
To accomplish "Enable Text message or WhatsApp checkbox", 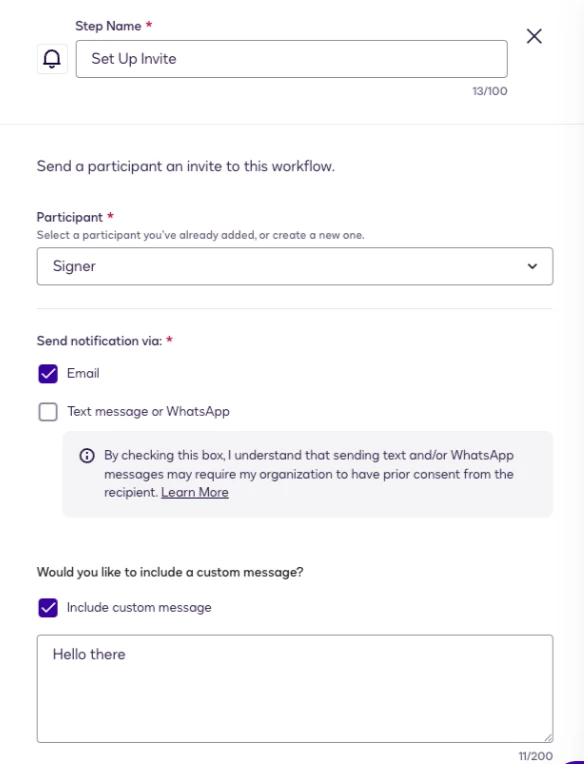I will (48, 412).
